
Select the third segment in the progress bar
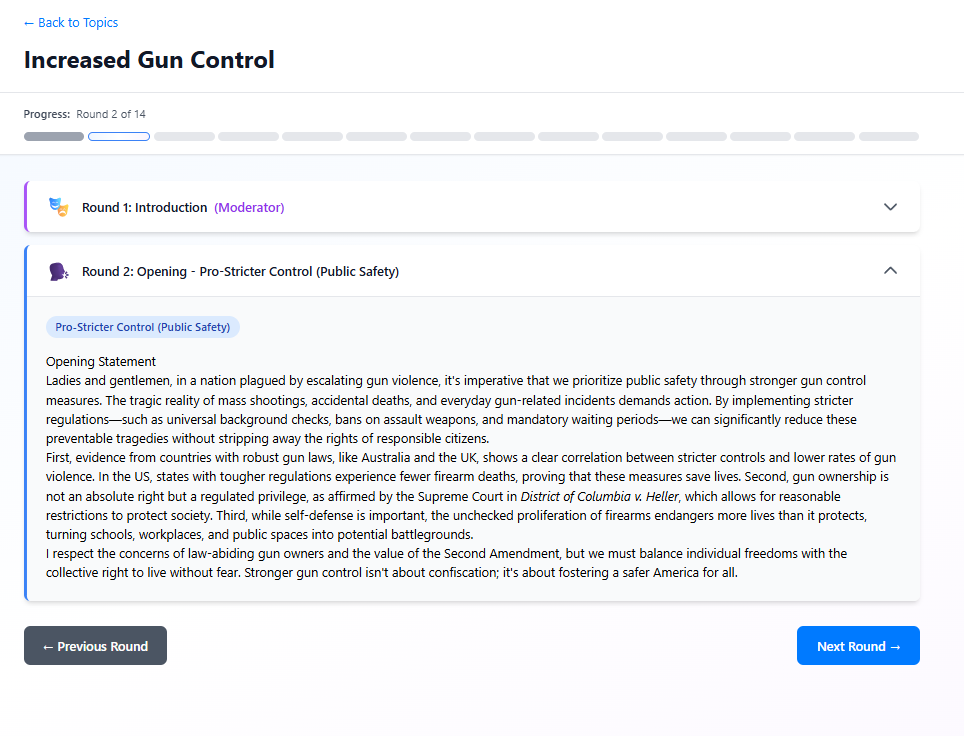(184, 136)
